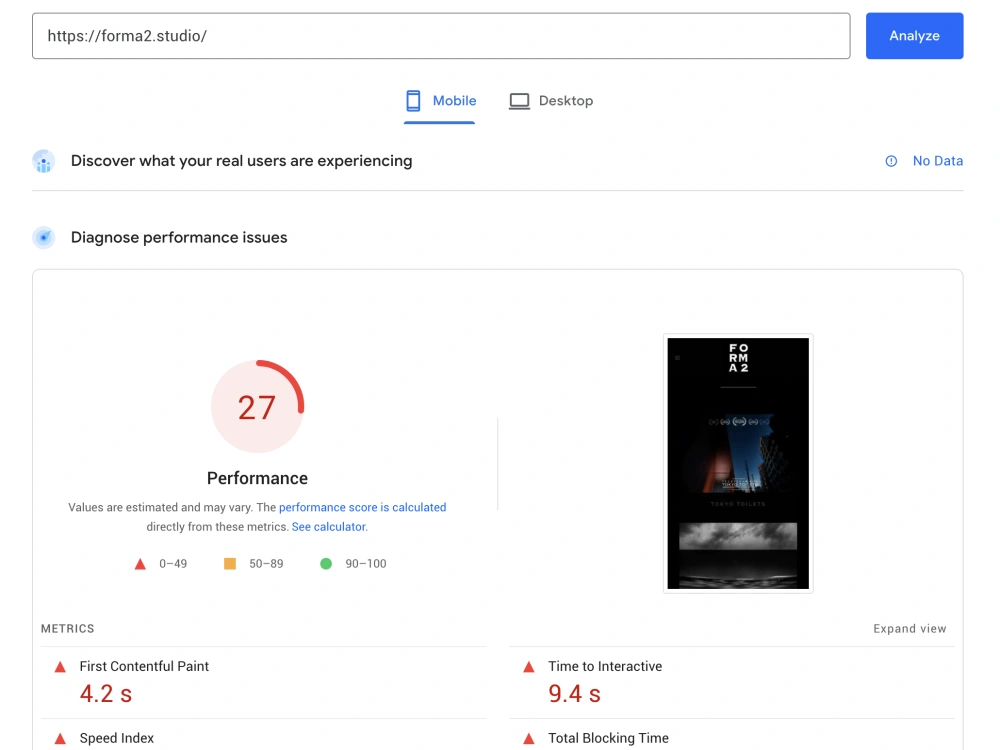Image resolution: width=1000 pixels, height=750 pixels.
Task: Open the See calculator link
Action: coord(329,527)
